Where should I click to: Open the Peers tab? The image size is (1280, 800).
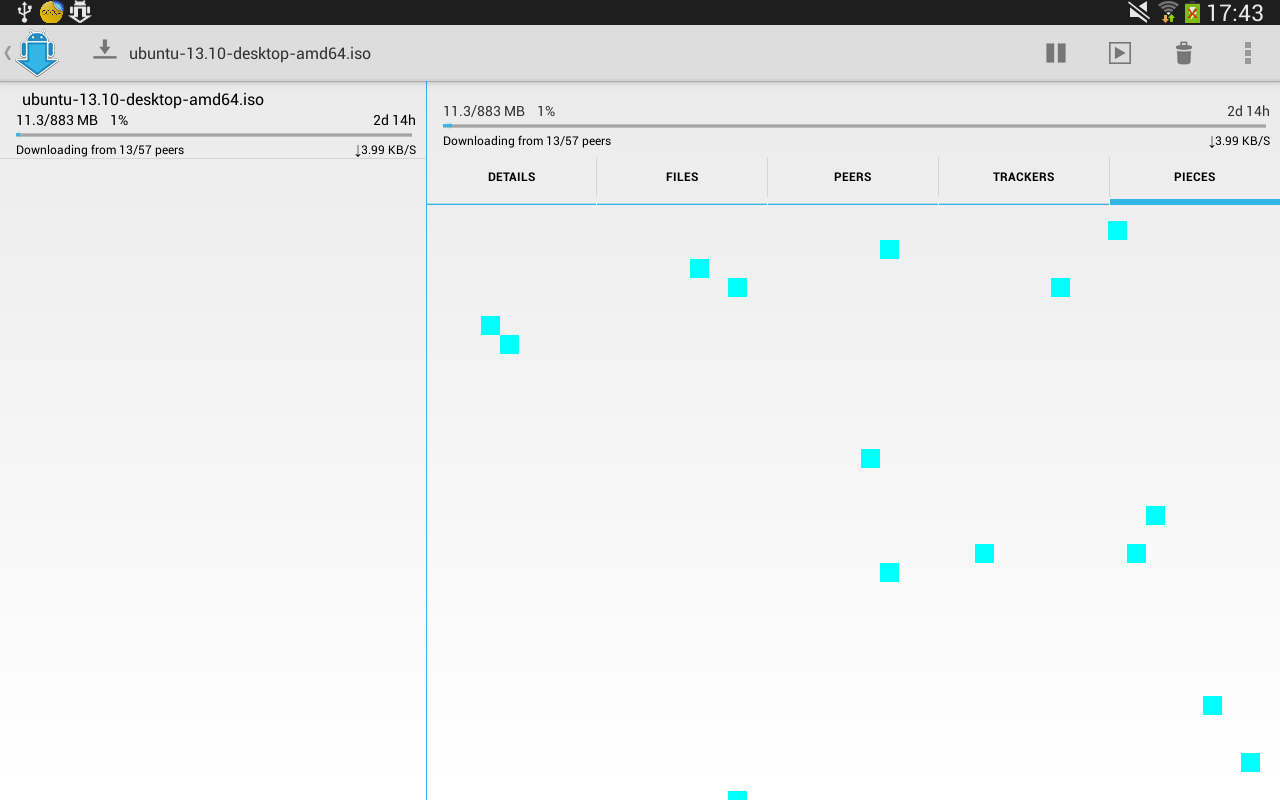[x=853, y=177]
